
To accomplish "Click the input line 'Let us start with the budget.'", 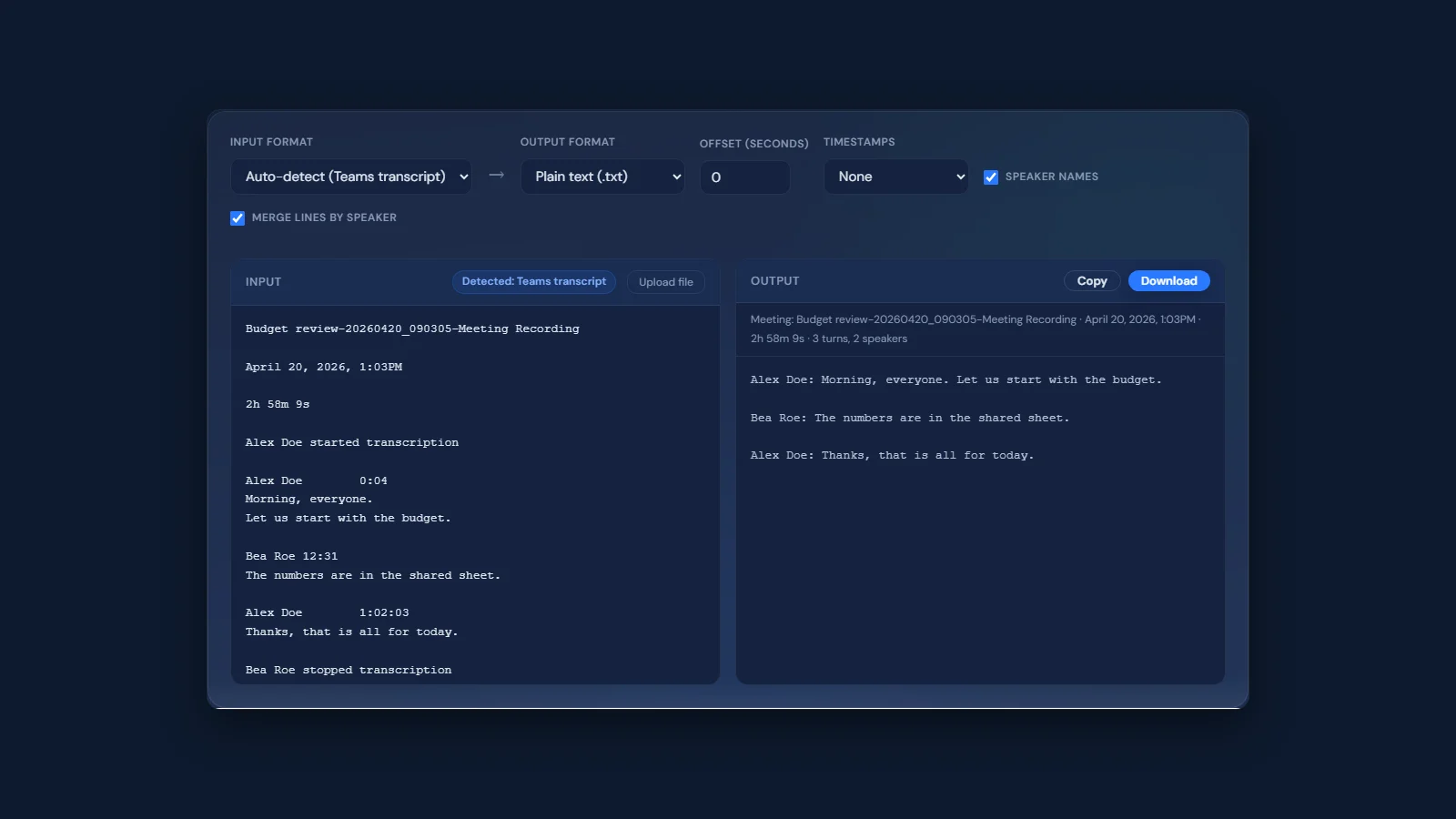I will pyautogui.click(x=348, y=518).
